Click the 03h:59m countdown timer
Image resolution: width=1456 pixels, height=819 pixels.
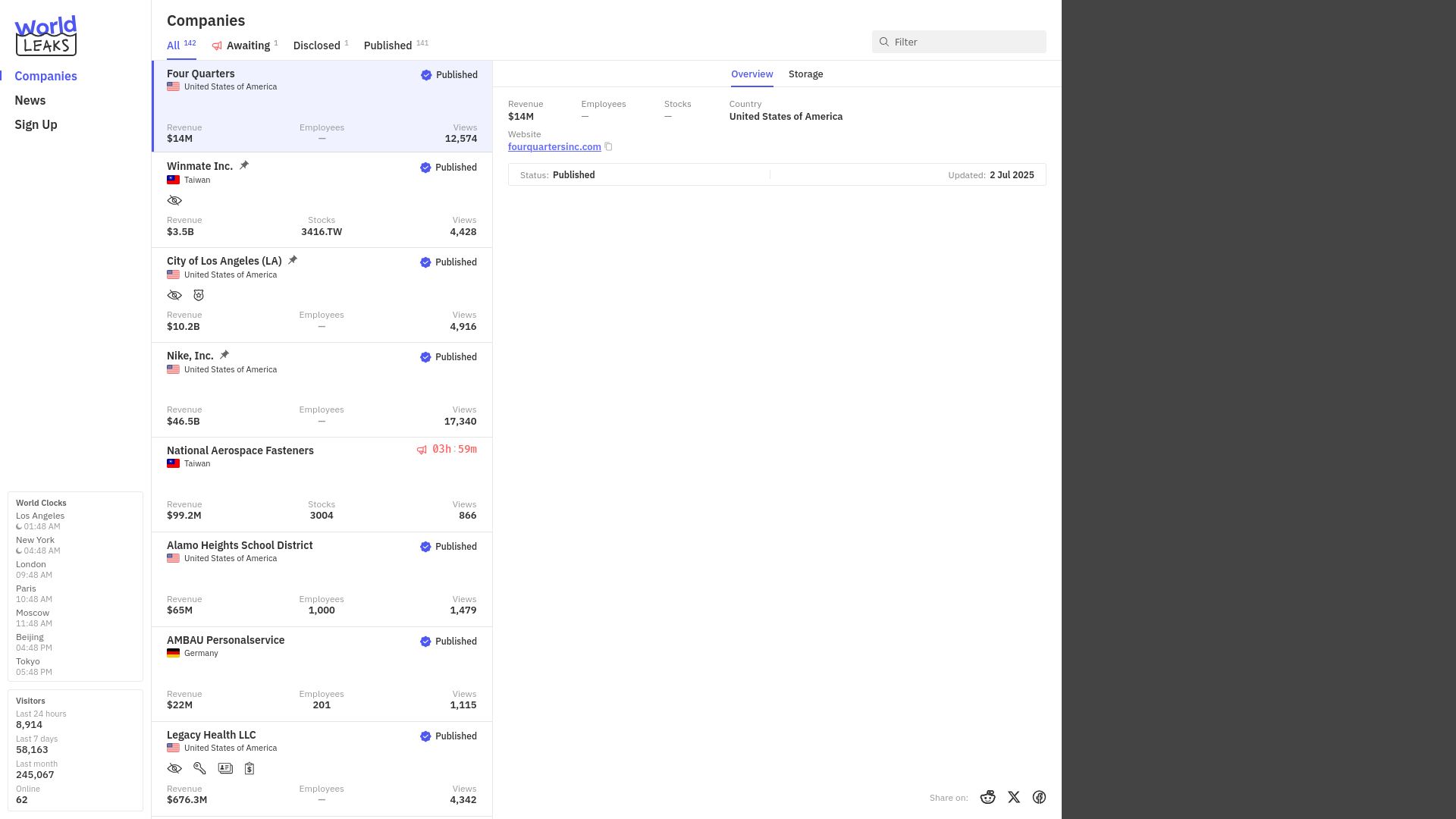[x=454, y=449]
